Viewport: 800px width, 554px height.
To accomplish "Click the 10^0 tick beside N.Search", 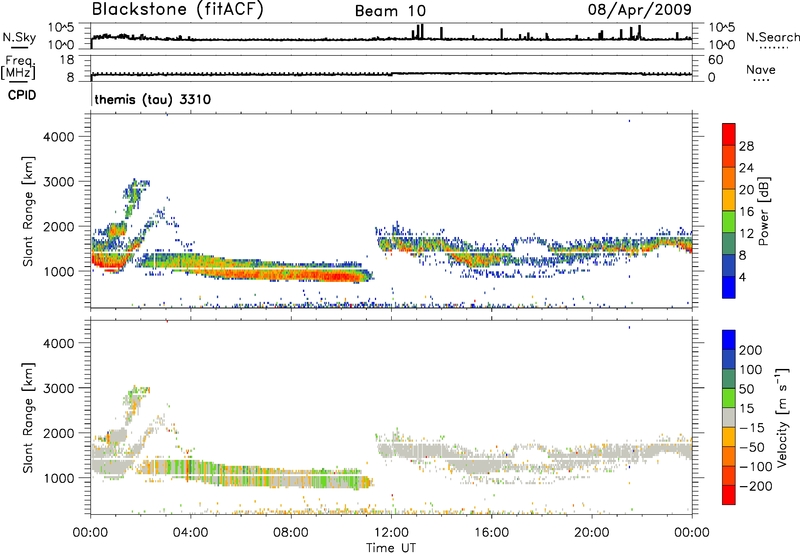I will (x=722, y=45).
